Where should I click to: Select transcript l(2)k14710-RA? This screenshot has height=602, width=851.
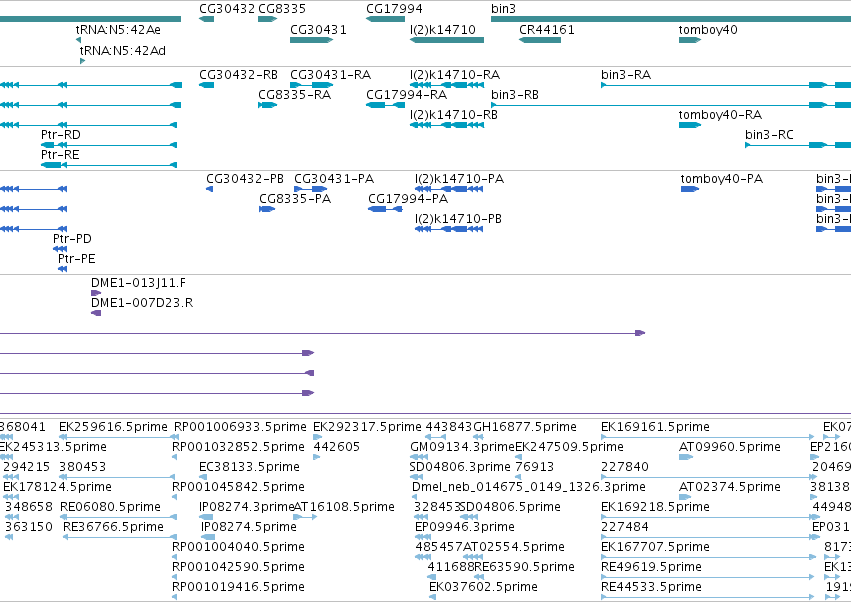pyautogui.click(x=447, y=85)
